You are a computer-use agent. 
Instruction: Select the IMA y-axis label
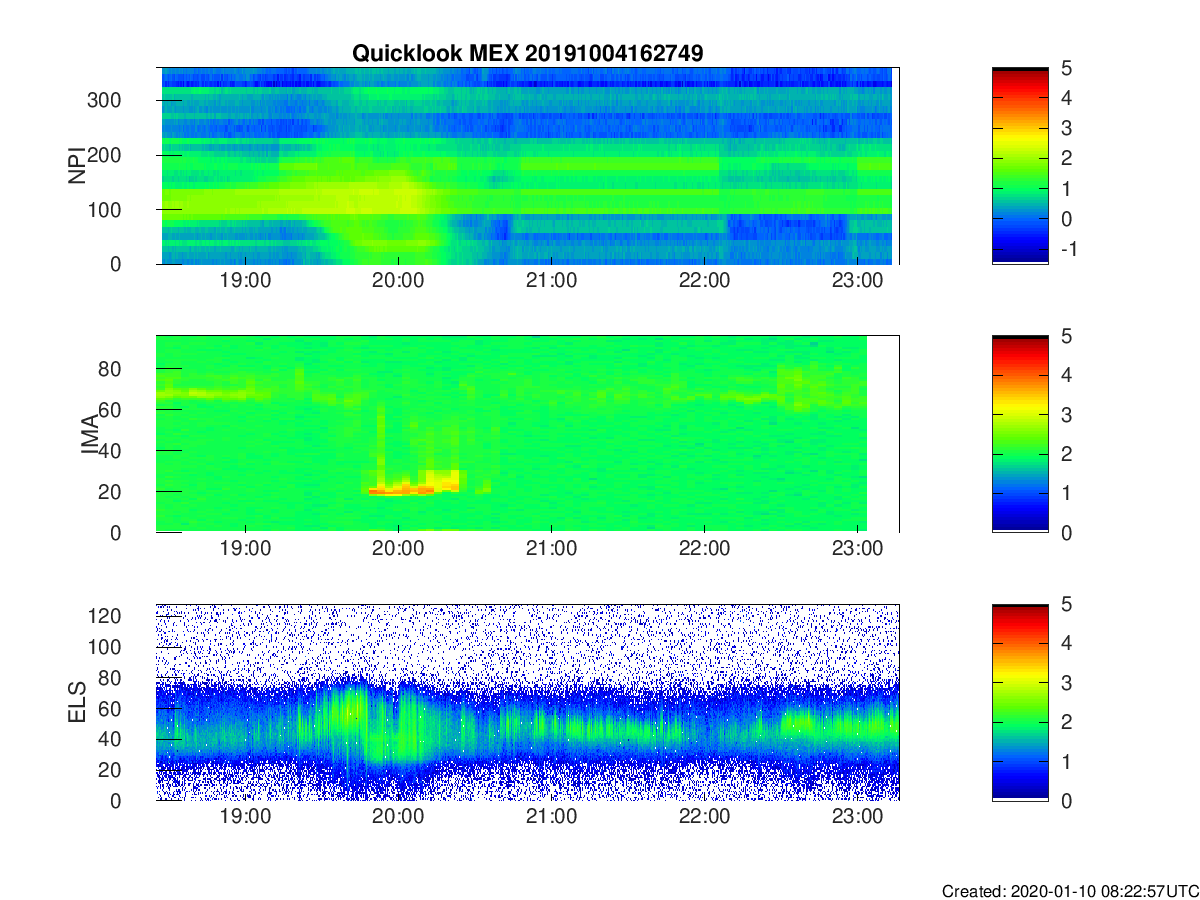[90, 434]
